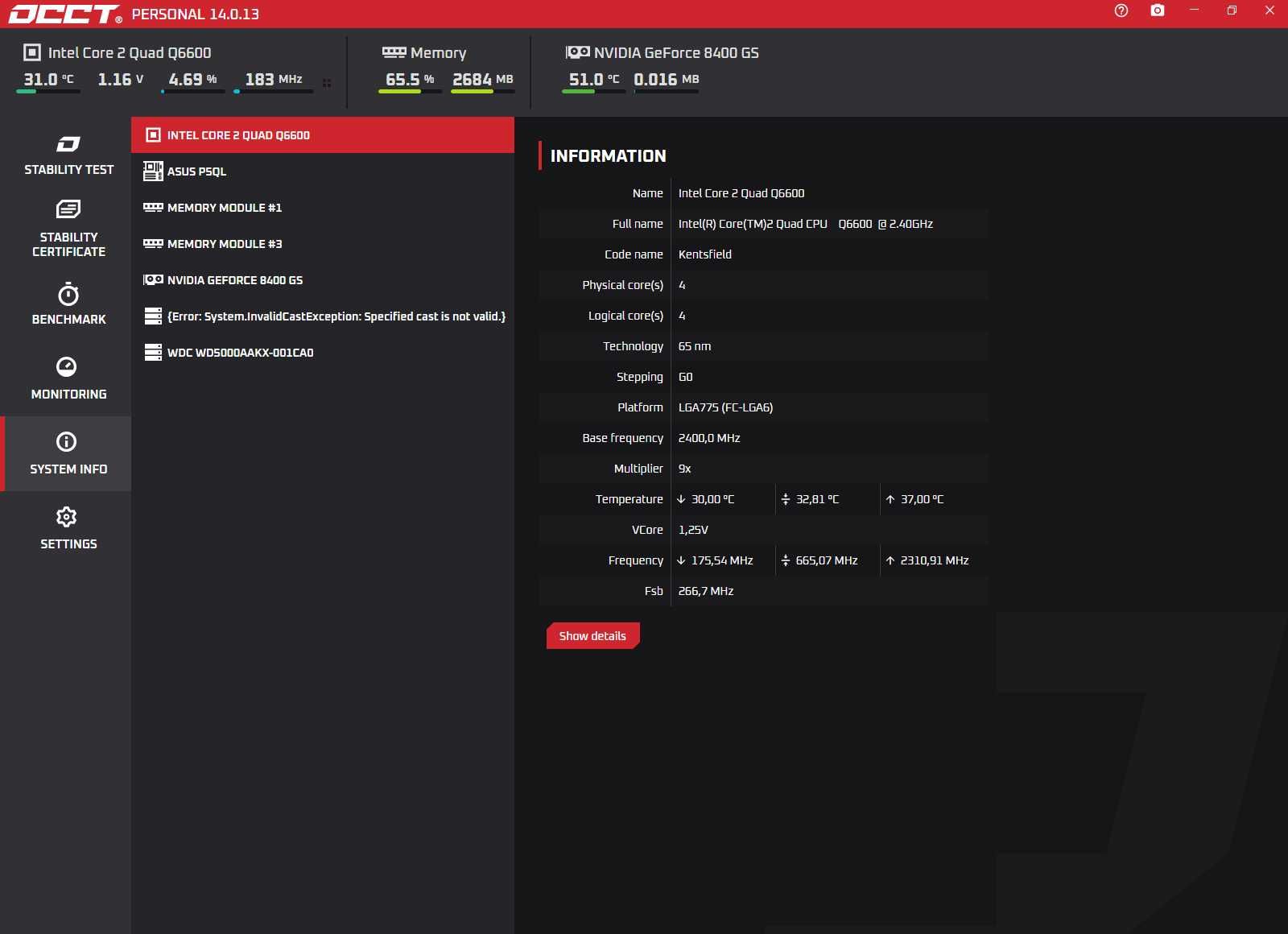Image resolution: width=1288 pixels, height=934 pixels.
Task: Click the motherboard icon next to ASUS P5QL
Action: click(153, 171)
